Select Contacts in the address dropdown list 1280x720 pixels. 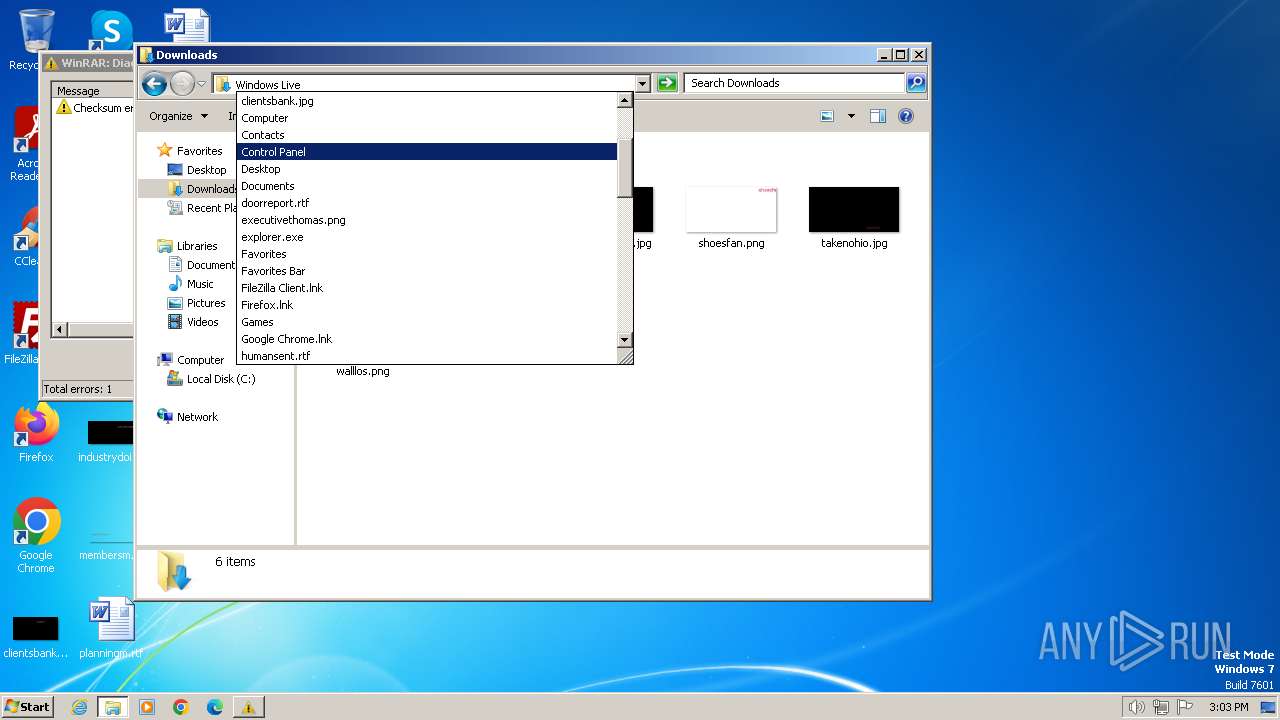click(x=427, y=135)
